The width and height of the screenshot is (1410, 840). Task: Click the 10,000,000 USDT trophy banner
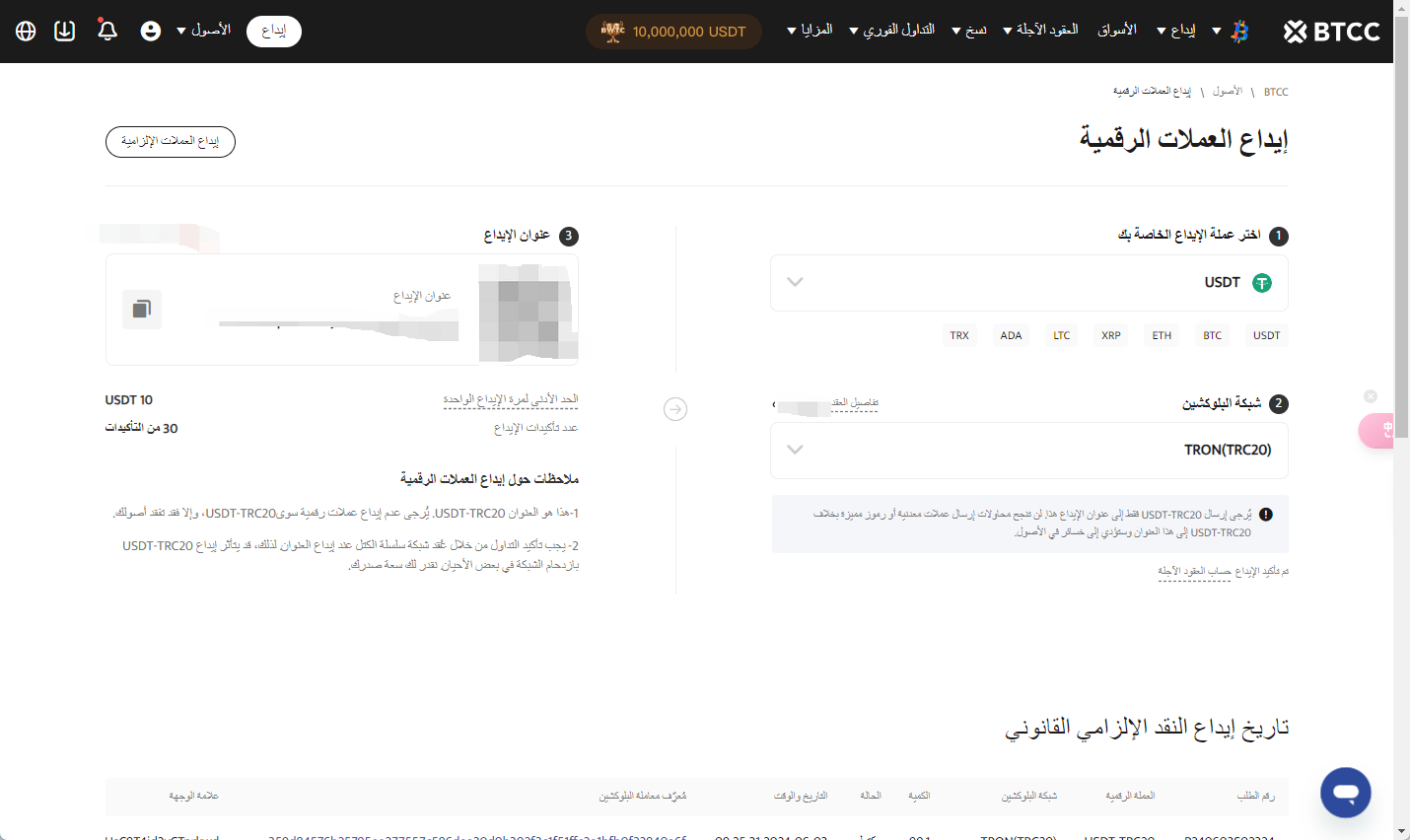click(673, 32)
